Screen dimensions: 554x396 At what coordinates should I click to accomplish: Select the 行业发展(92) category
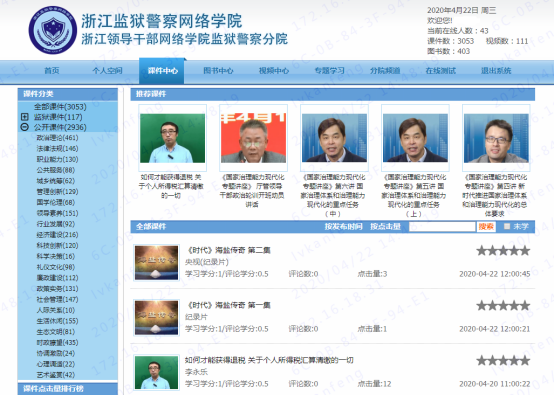click(55, 224)
